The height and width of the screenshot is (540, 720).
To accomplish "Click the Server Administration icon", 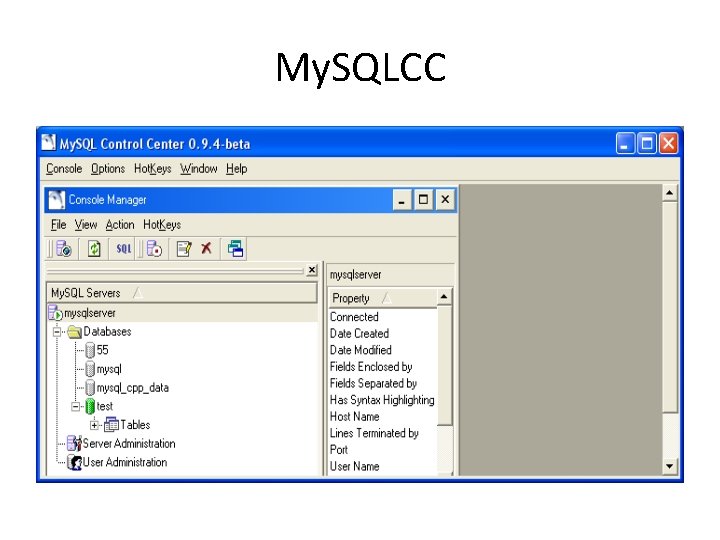I will coord(74,443).
